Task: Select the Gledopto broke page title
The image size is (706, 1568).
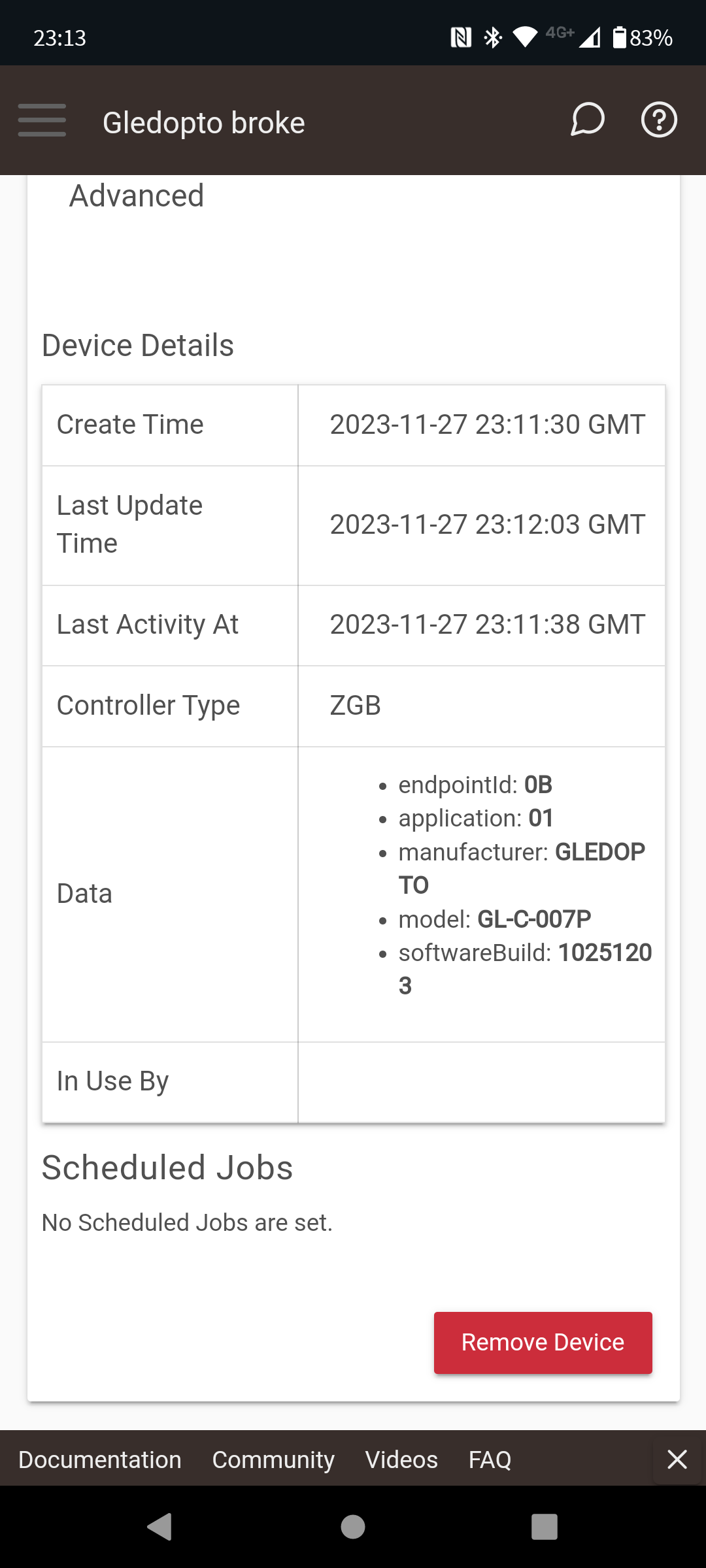Action: point(204,123)
